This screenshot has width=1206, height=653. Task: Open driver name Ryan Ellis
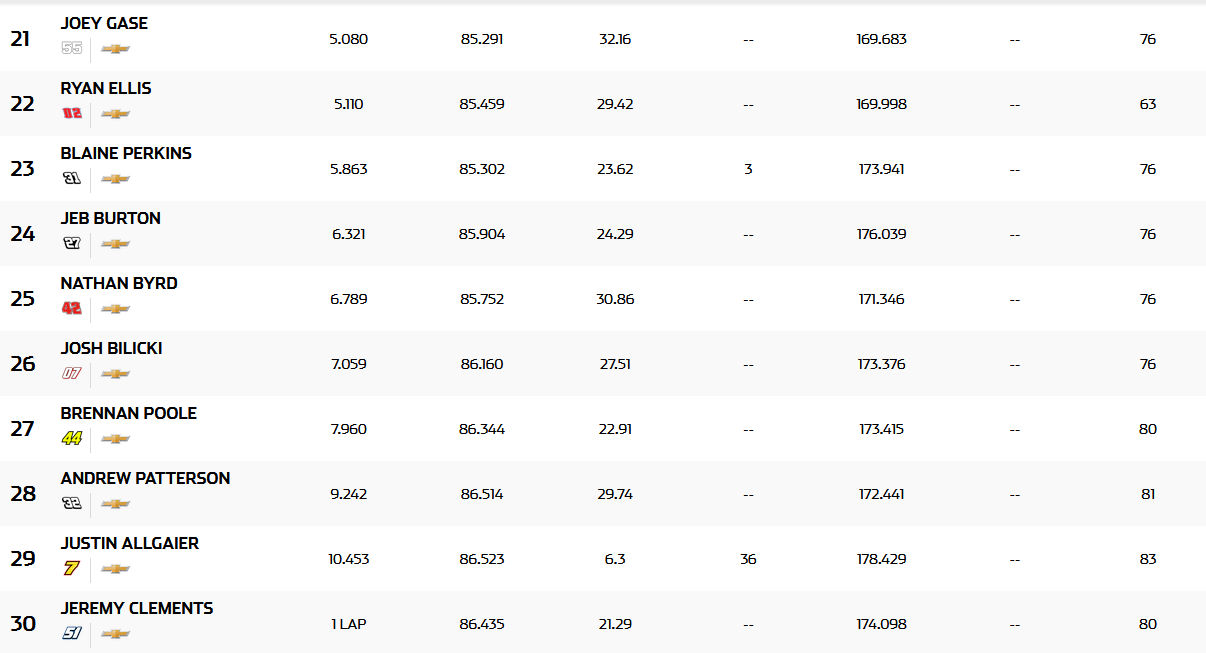tap(106, 88)
